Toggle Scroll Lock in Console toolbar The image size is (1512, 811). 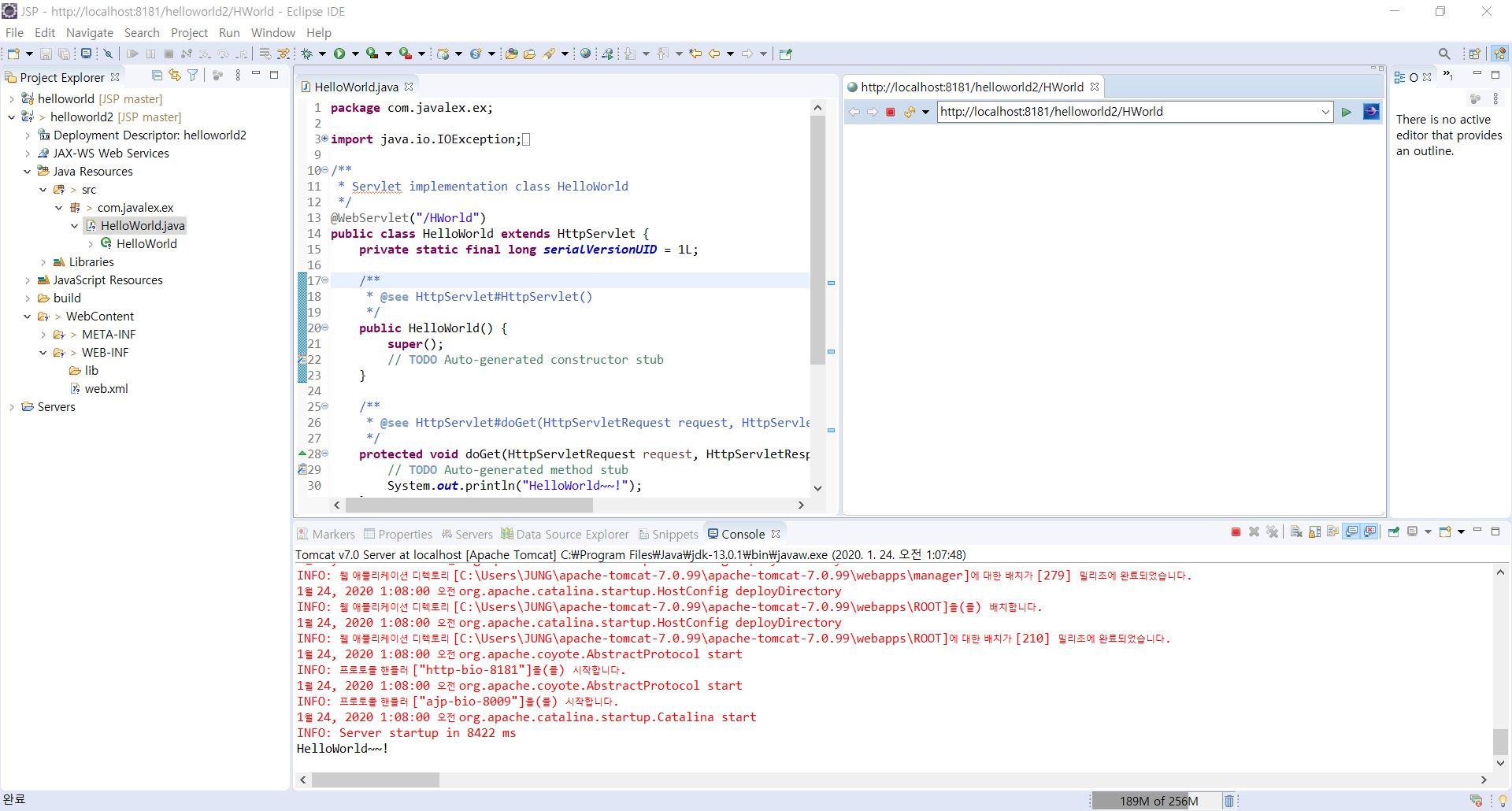[1314, 532]
